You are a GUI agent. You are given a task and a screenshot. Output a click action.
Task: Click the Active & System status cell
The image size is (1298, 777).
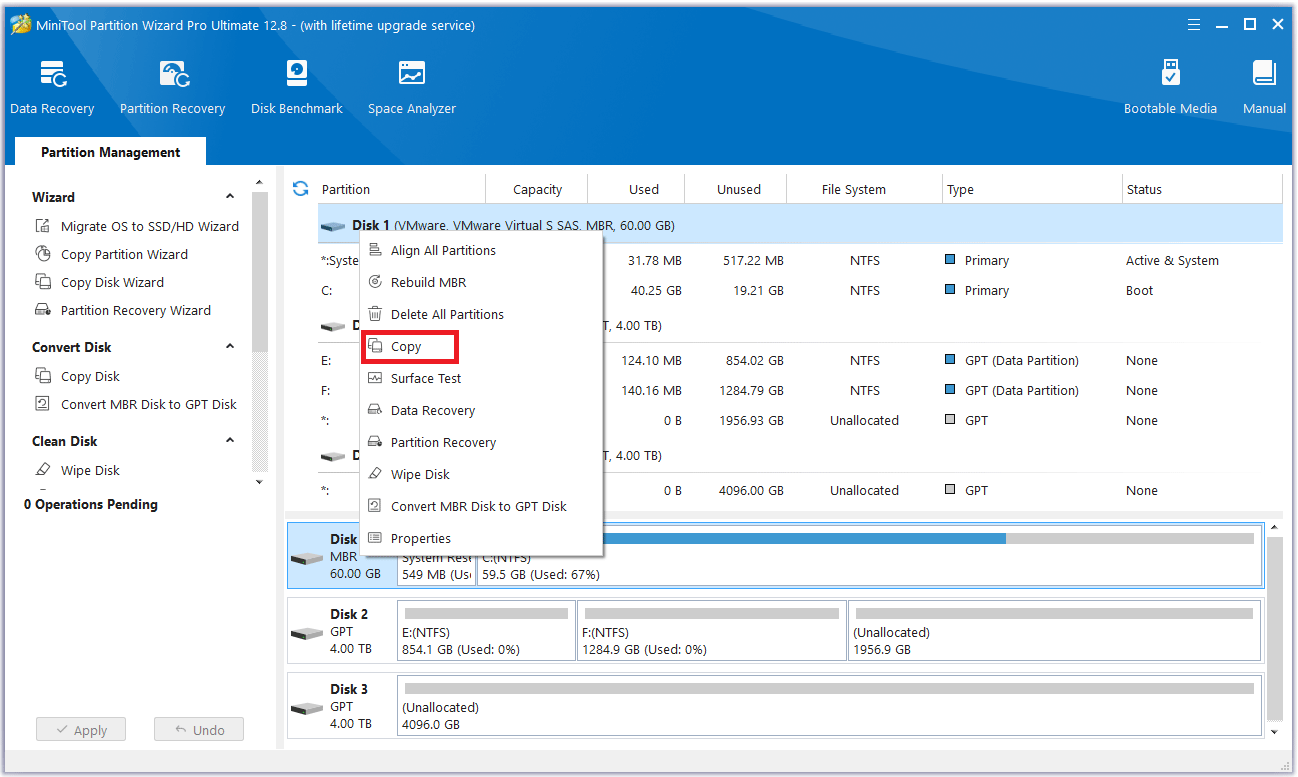[1172, 260]
